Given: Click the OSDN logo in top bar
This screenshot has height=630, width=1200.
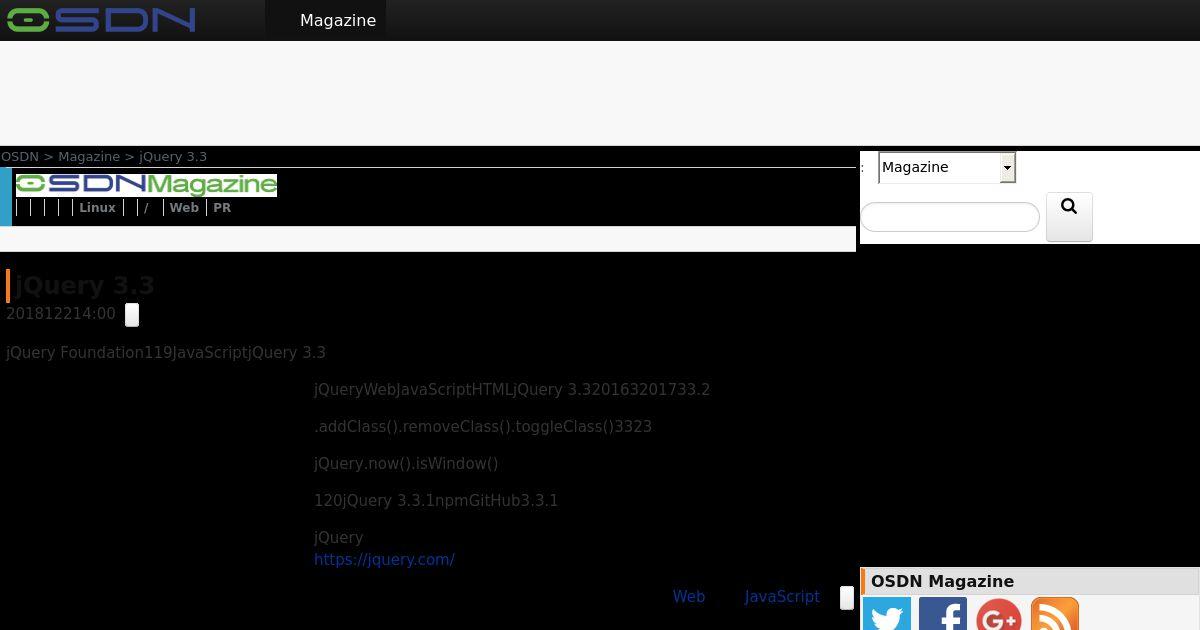Looking at the screenshot, I should pos(101,20).
